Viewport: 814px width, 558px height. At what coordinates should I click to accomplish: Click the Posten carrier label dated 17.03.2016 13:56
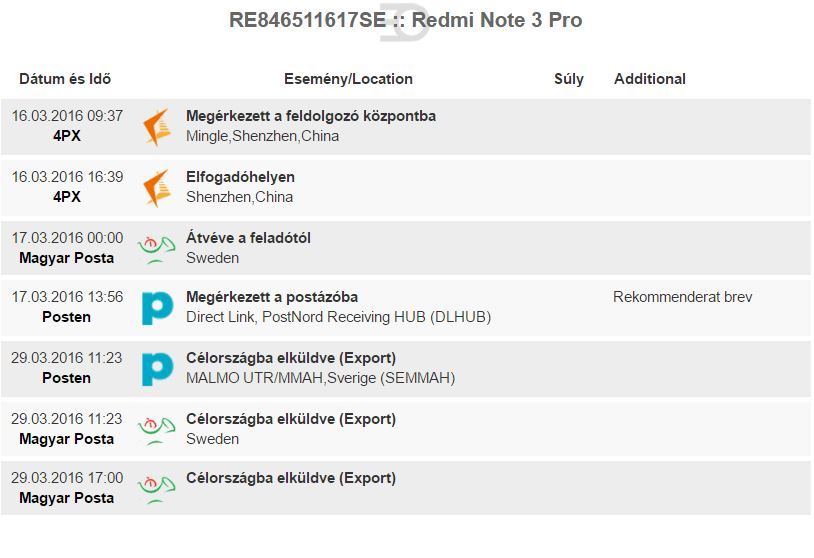(x=66, y=317)
